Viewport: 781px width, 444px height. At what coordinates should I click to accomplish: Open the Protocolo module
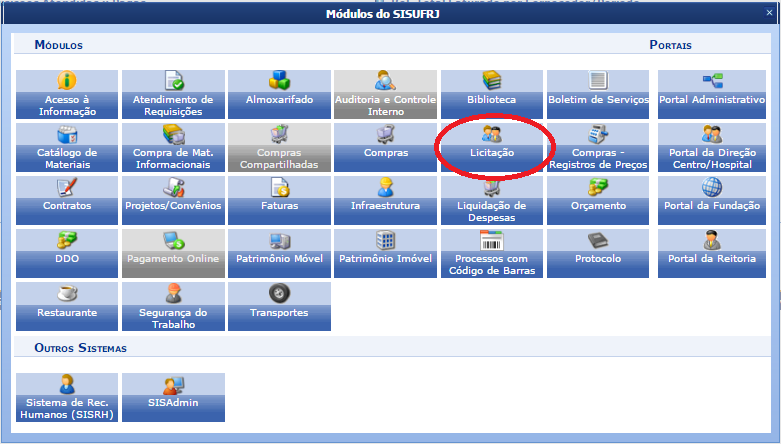pos(598,252)
